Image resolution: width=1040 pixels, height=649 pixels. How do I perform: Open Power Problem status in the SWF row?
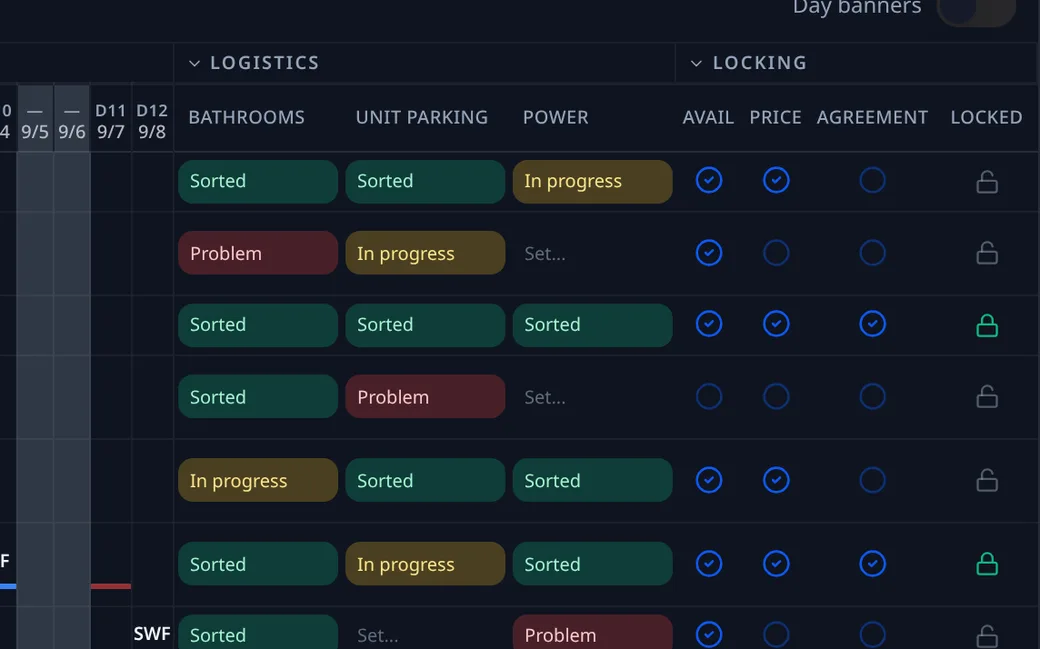click(592, 633)
